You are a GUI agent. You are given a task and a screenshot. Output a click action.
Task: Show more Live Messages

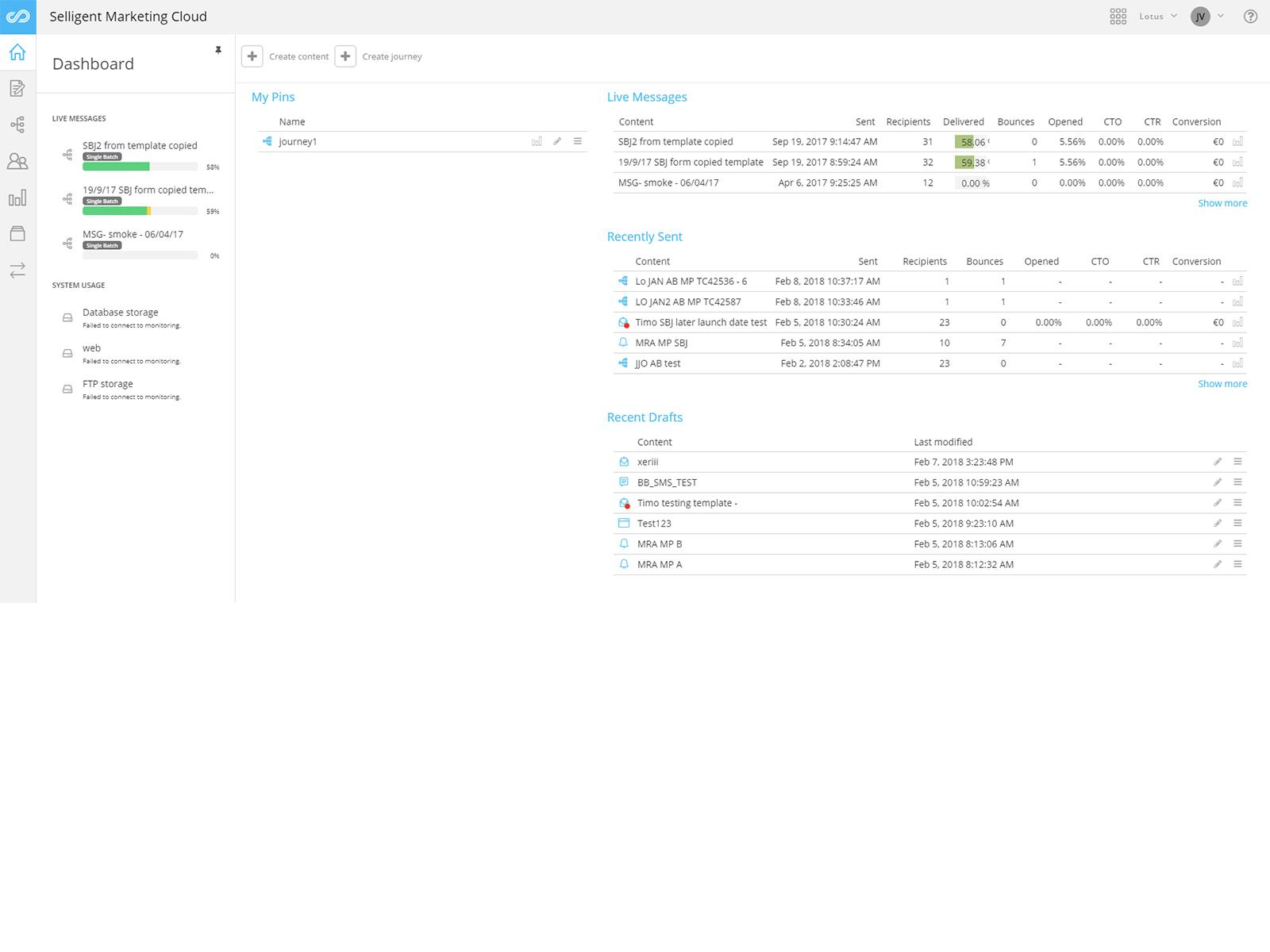(x=1222, y=203)
